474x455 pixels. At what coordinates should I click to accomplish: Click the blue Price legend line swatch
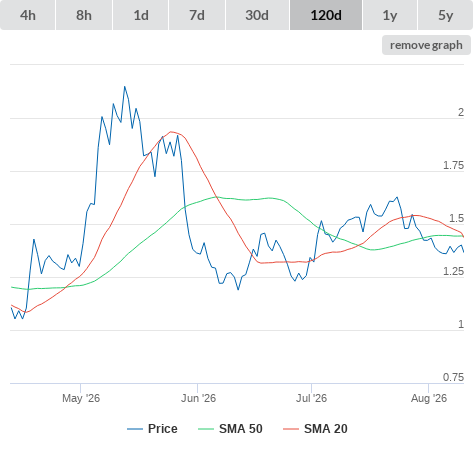135,429
